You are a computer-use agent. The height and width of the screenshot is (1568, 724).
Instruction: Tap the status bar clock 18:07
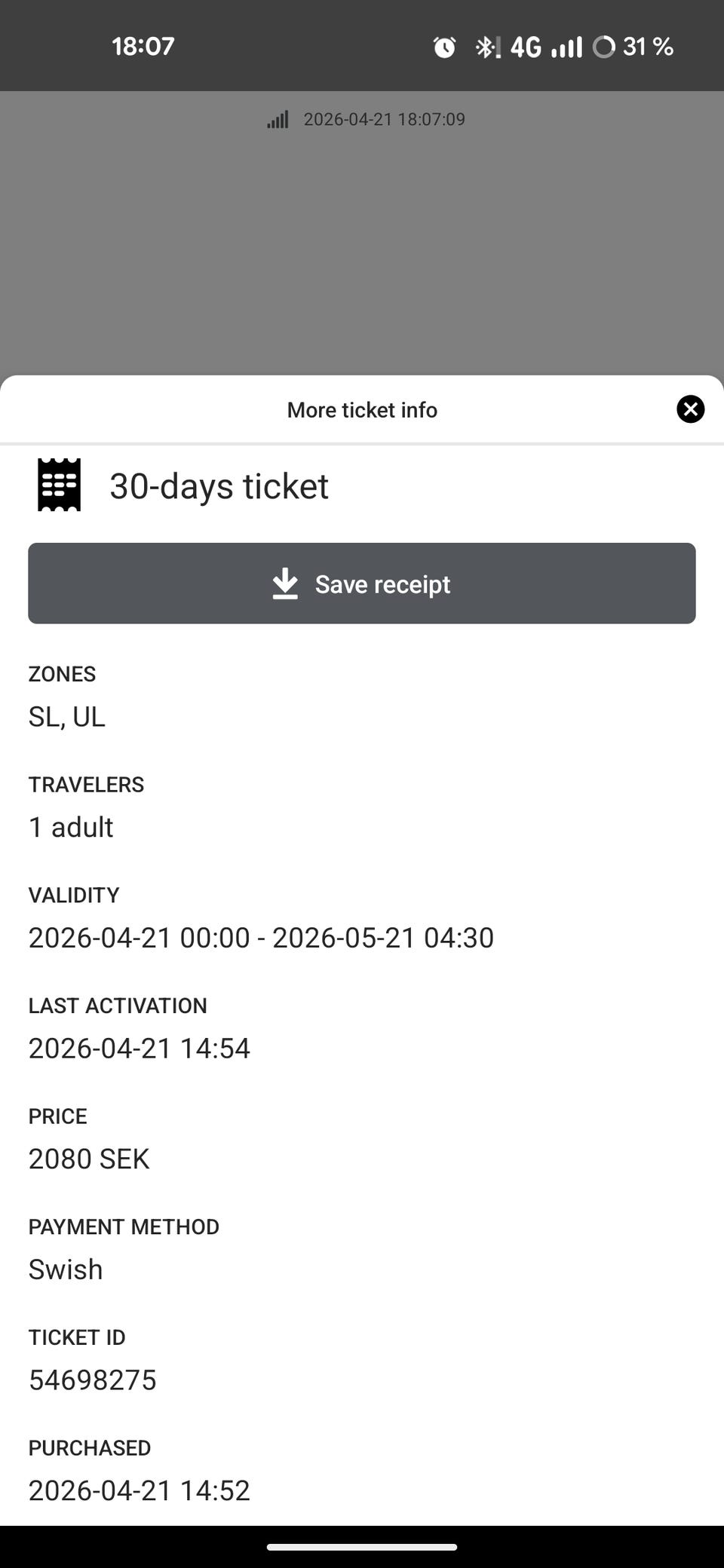coord(143,47)
